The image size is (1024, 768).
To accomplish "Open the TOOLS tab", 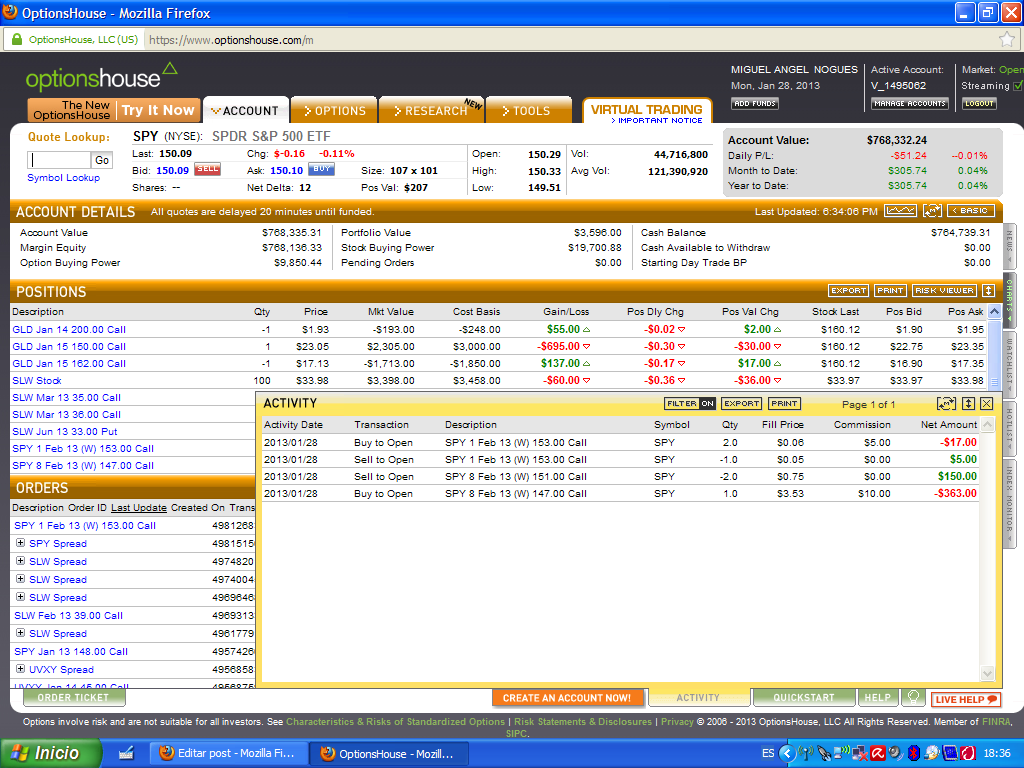I will pos(528,110).
